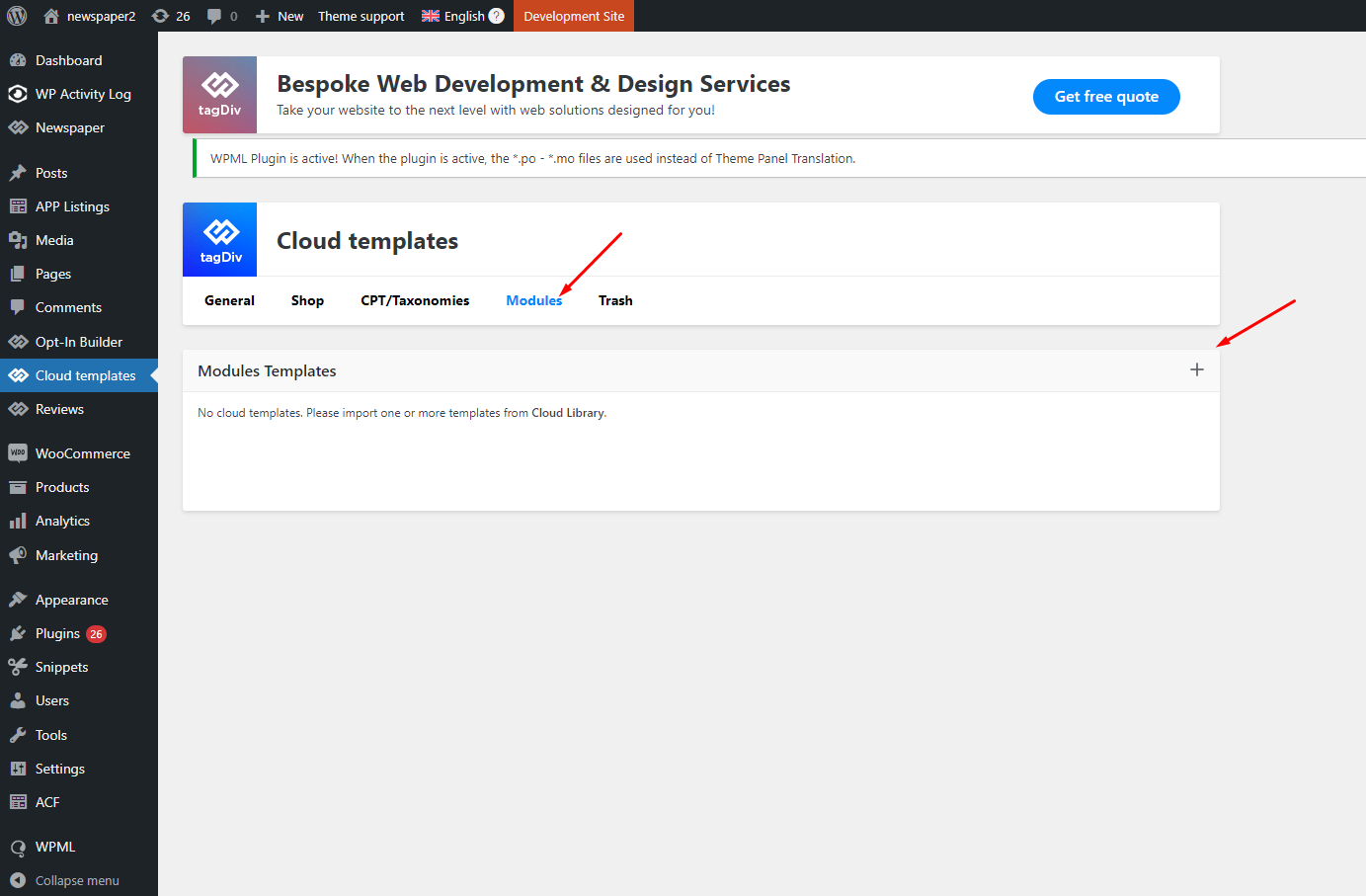1366x896 pixels.
Task: Click the Newspaper tagDiv sidebar icon
Action: tap(18, 127)
